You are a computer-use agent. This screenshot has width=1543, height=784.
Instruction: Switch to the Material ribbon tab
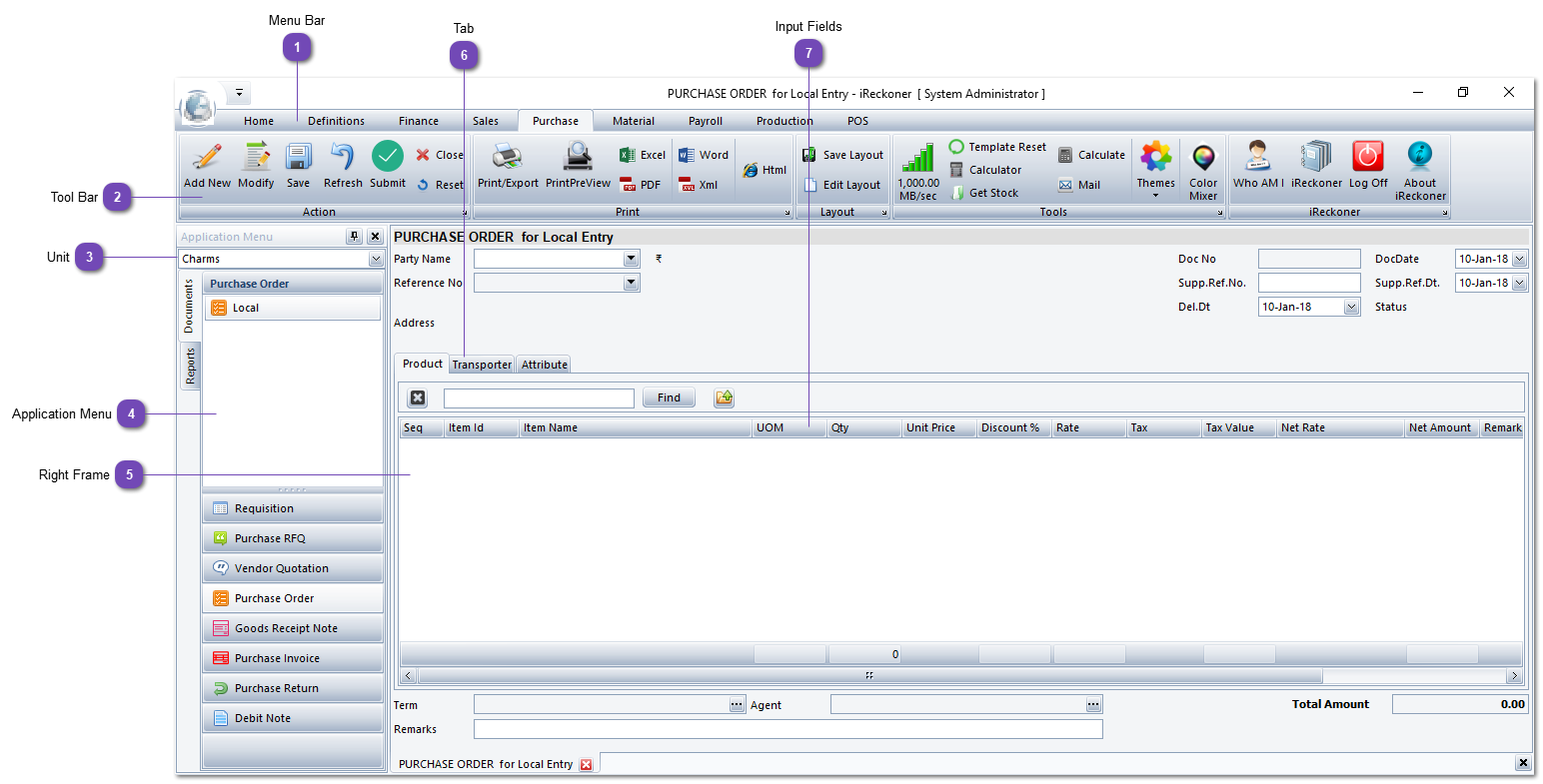[x=634, y=121]
